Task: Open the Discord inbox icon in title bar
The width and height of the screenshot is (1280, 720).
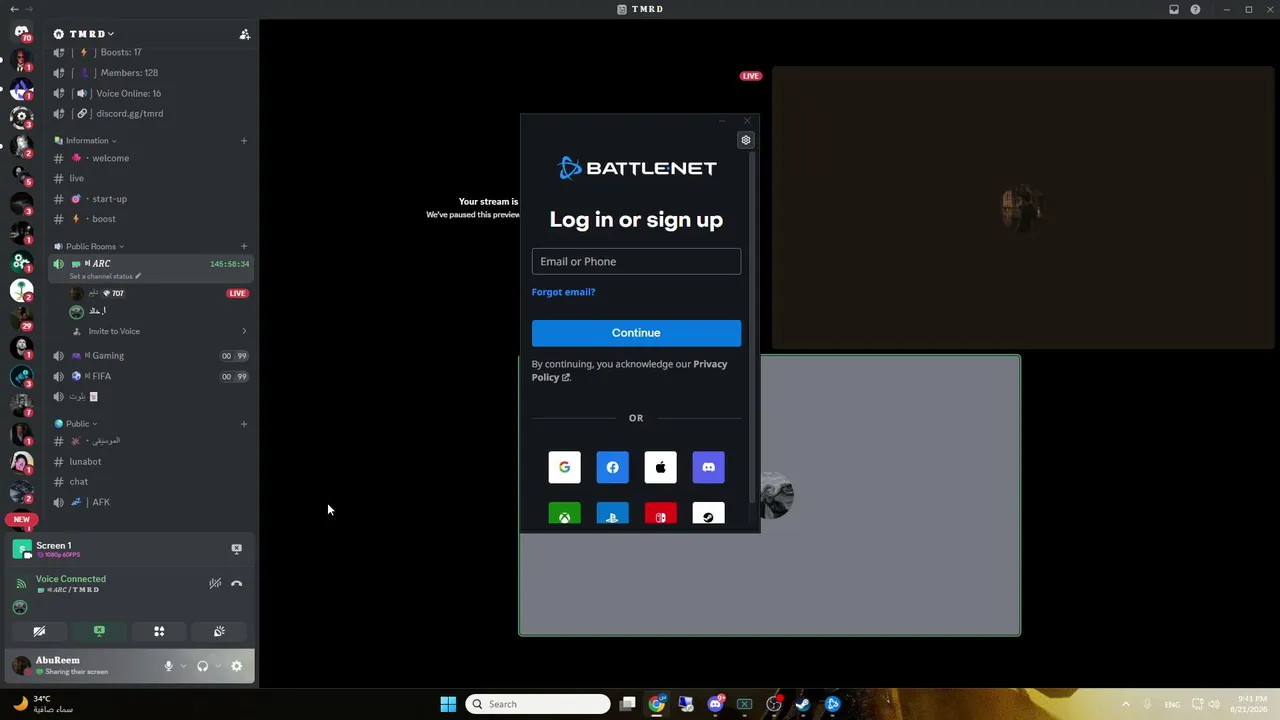Action: (x=1174, y=9)
